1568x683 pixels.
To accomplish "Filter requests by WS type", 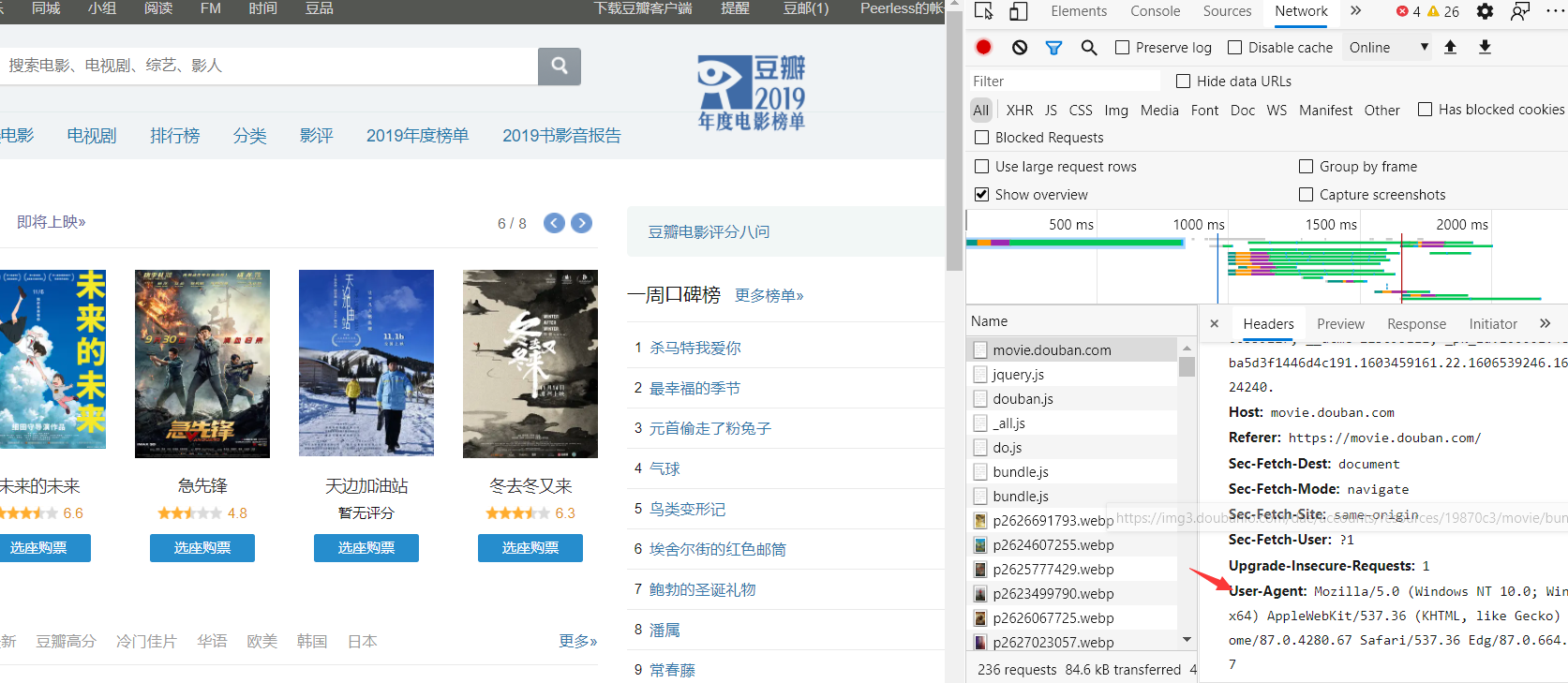I will coord(1277,110).
